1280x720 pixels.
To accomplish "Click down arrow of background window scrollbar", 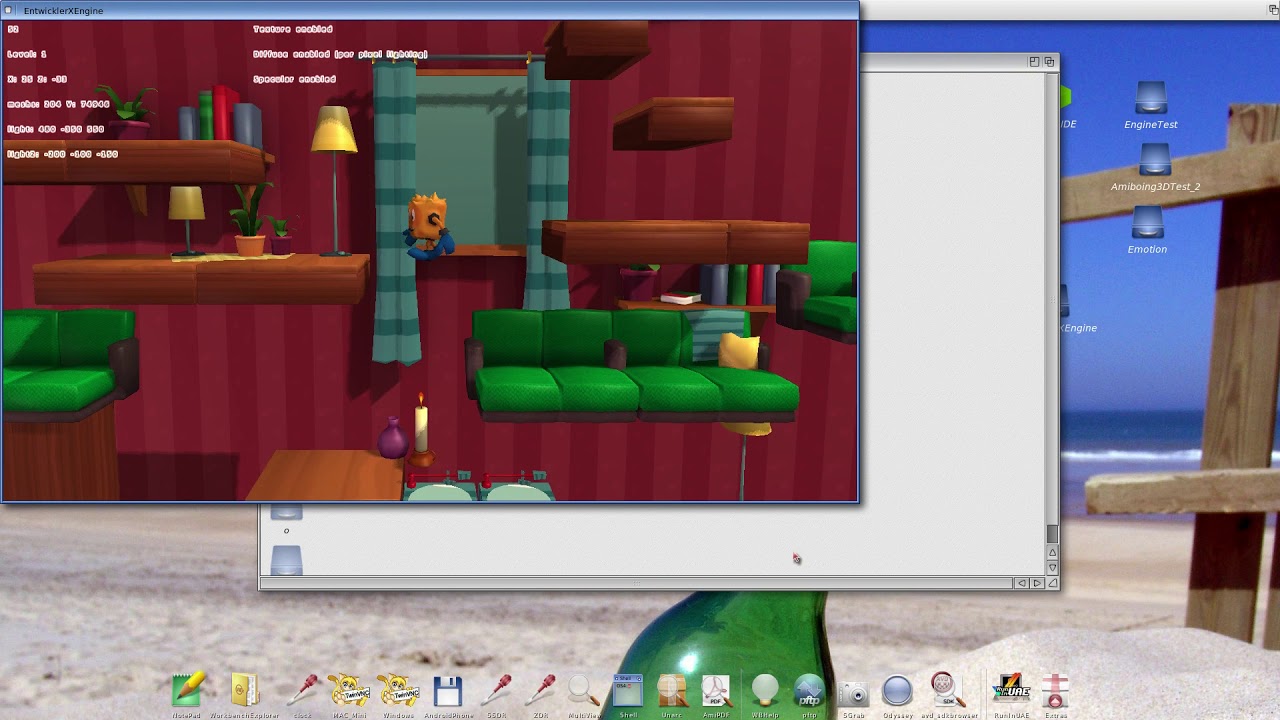I will (x=1052, y=567).
